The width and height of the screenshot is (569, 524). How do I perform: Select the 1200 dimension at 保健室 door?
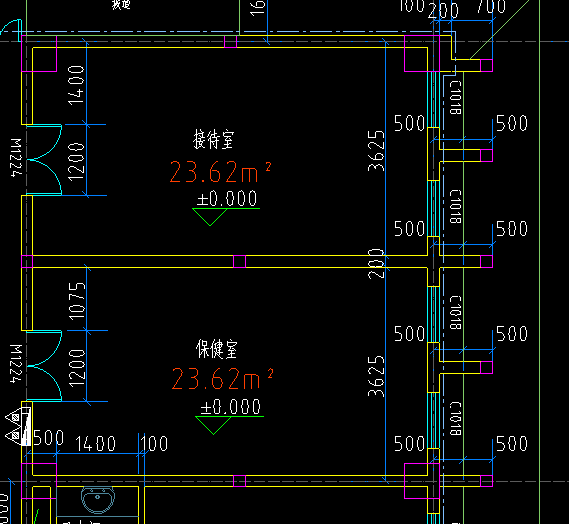(x=77, y=368)
